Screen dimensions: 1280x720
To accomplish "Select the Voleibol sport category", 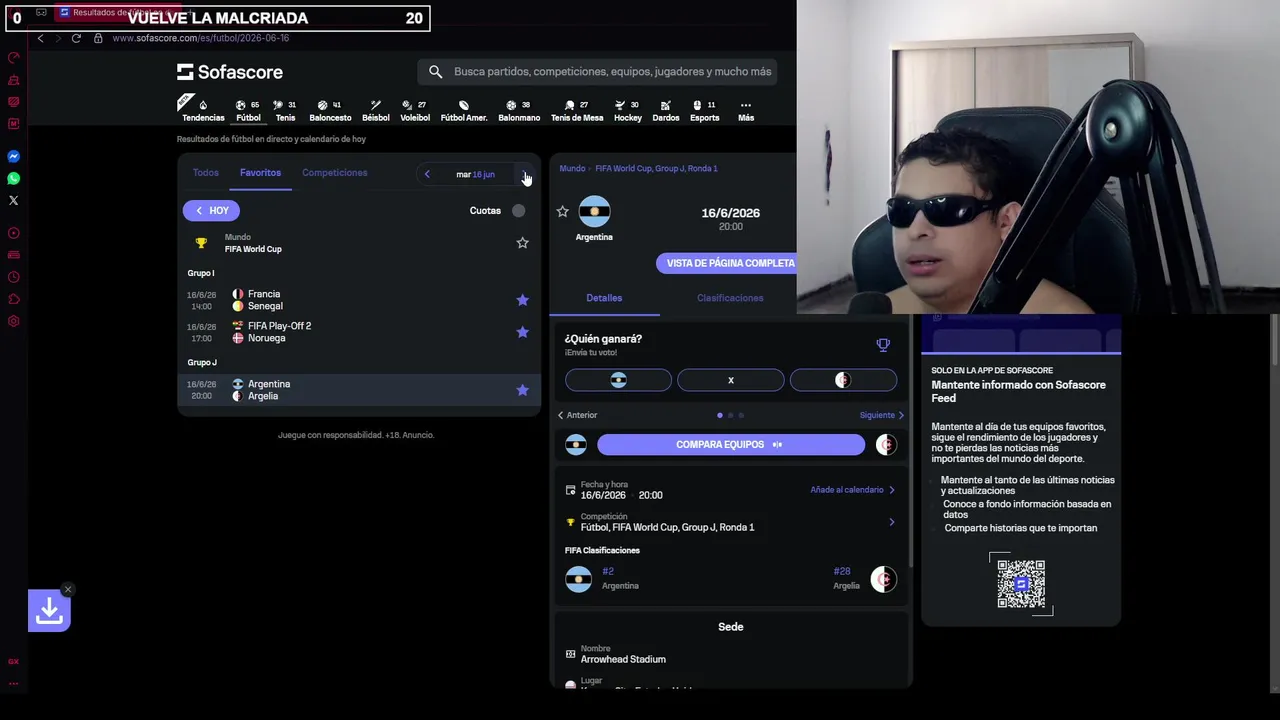I will click(x=415, y=110).
